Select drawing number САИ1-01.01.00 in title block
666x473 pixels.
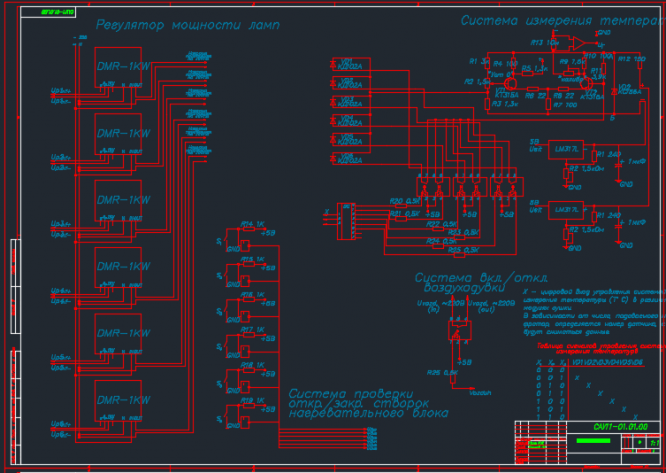coord(620,427)
